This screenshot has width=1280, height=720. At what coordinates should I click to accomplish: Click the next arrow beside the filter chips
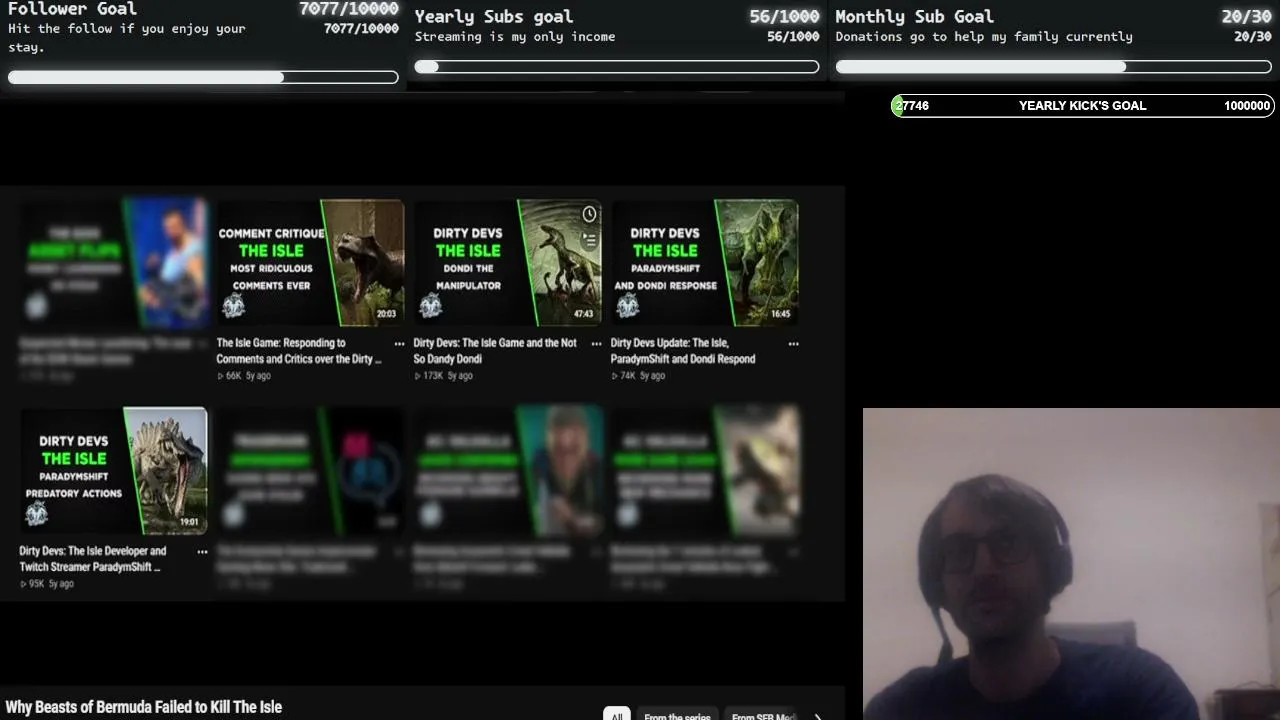[818, 716]
